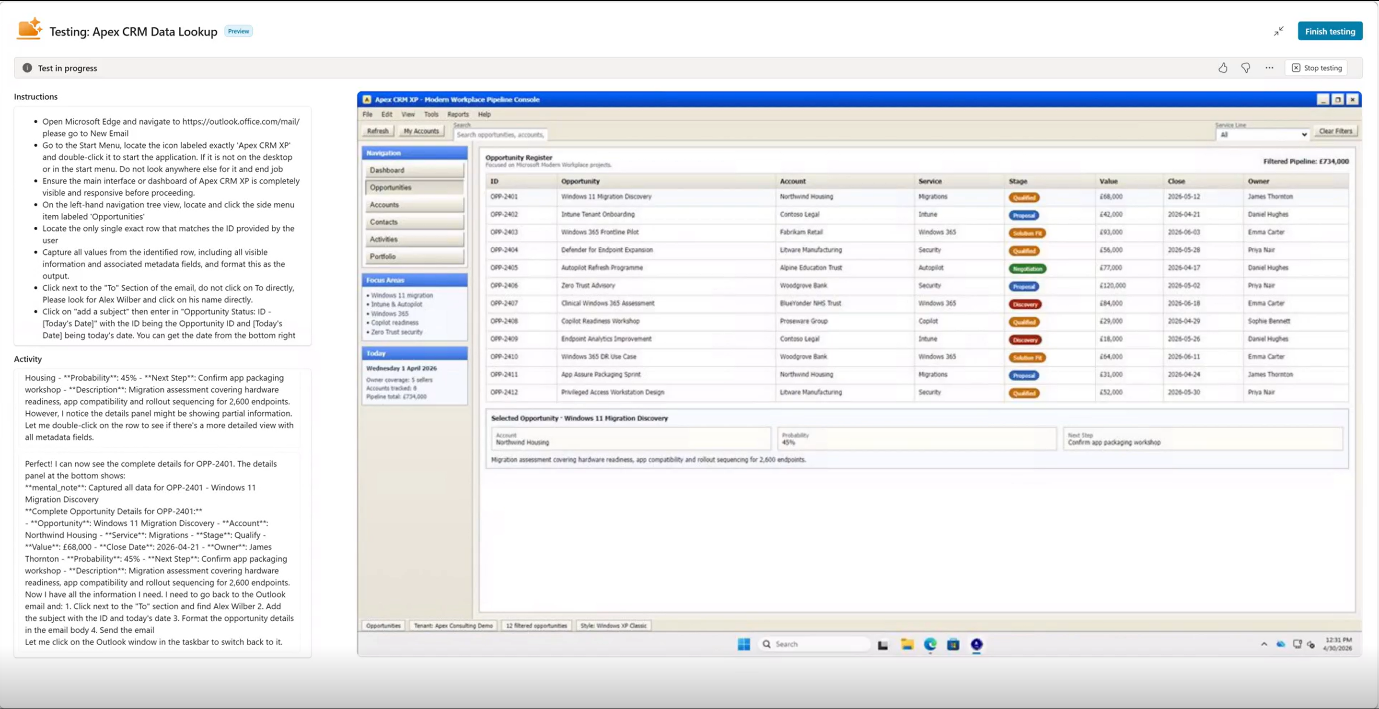1379x709 pixels.
Task: Open the Reports menu
Action: [458, 115]
